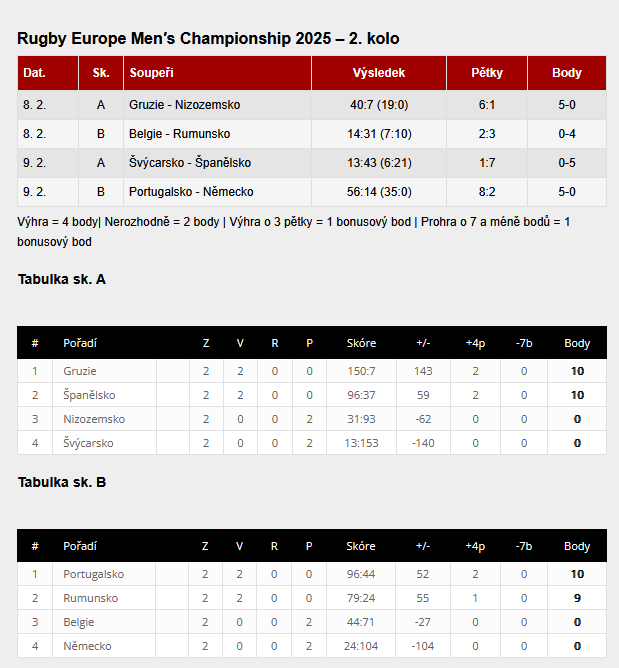619x668 pixels.
Task: Select Rumunsko in the Group B standings
Action: tap(90, 598)
